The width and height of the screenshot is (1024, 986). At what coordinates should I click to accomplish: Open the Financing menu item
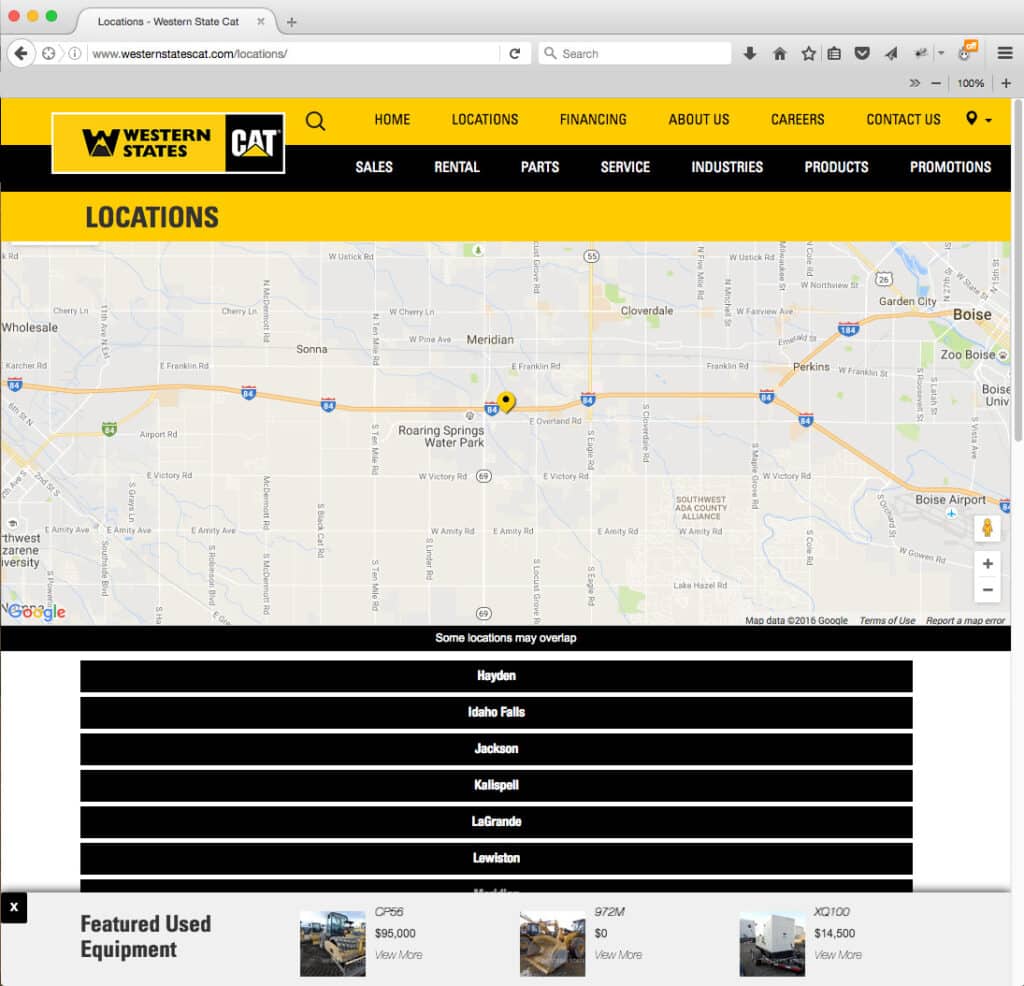(x=593, y=119)
